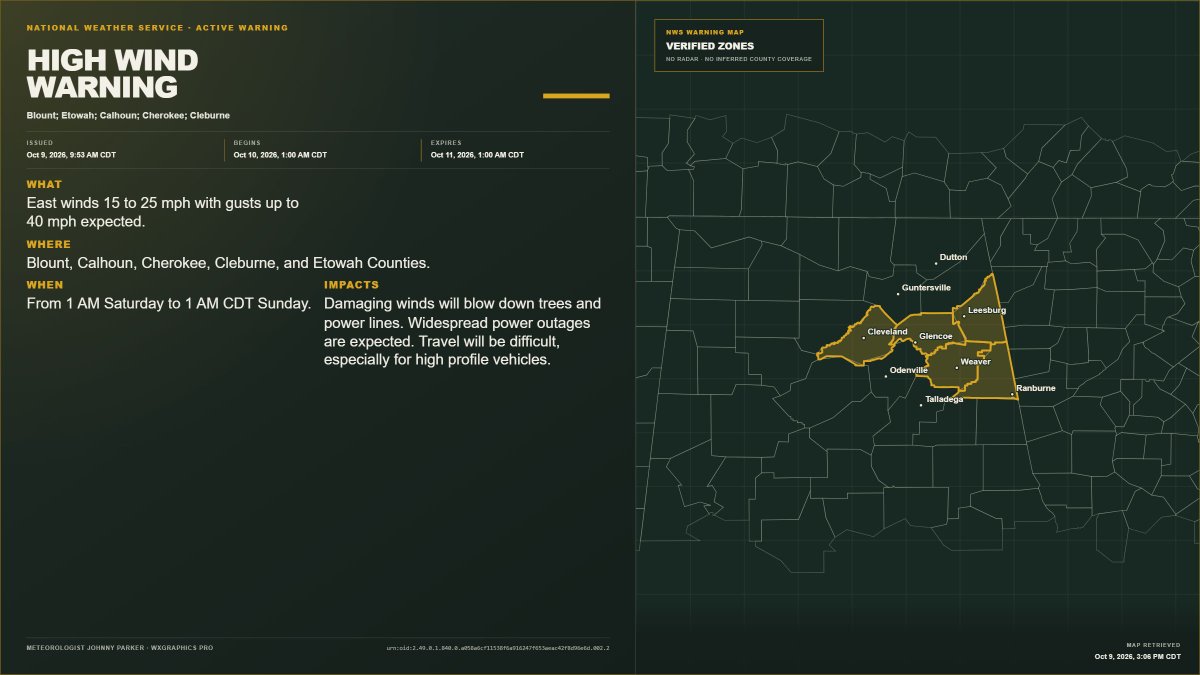The width and height of the screenshot is (1200, 675).
Task: Click the WHEN section heading
Action: click(x=45, y=285)
